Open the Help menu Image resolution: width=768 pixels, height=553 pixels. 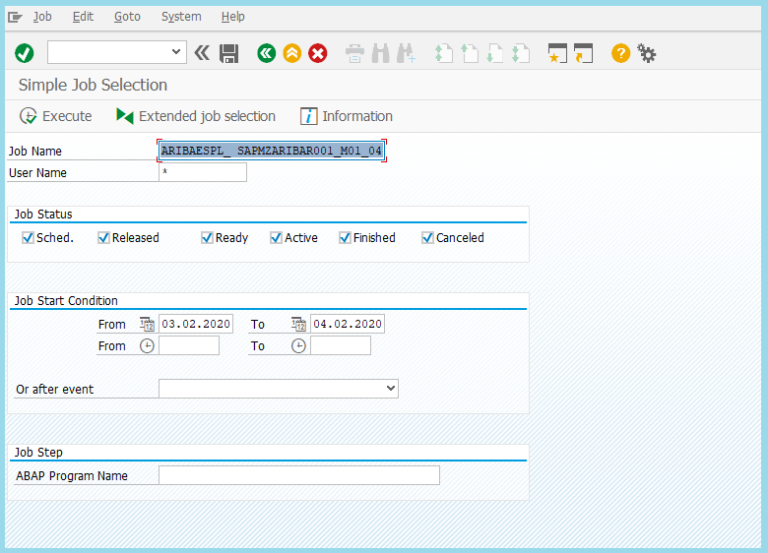tap(233, 17)
